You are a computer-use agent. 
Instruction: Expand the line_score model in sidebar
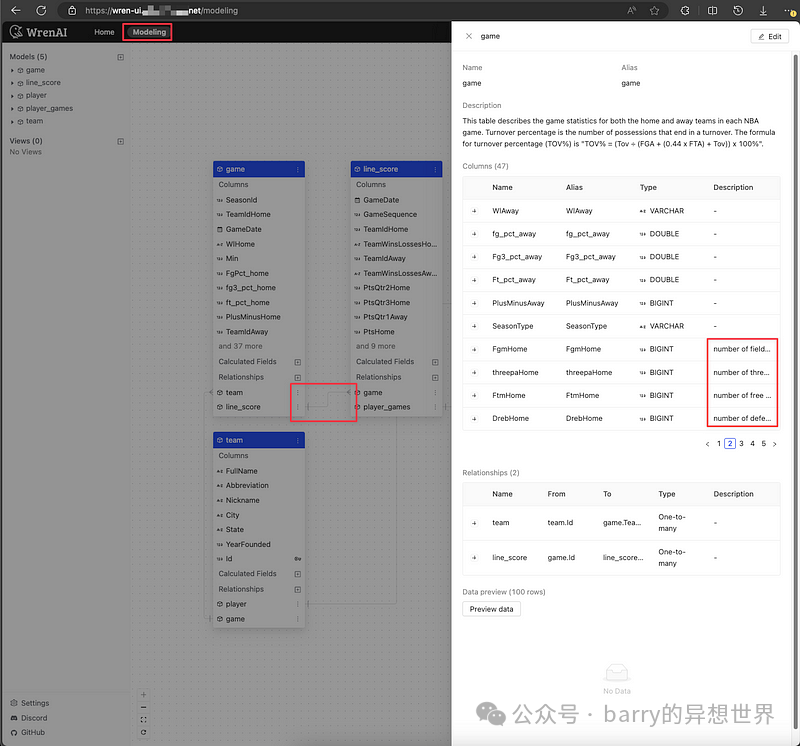click(x=12, y=83)
